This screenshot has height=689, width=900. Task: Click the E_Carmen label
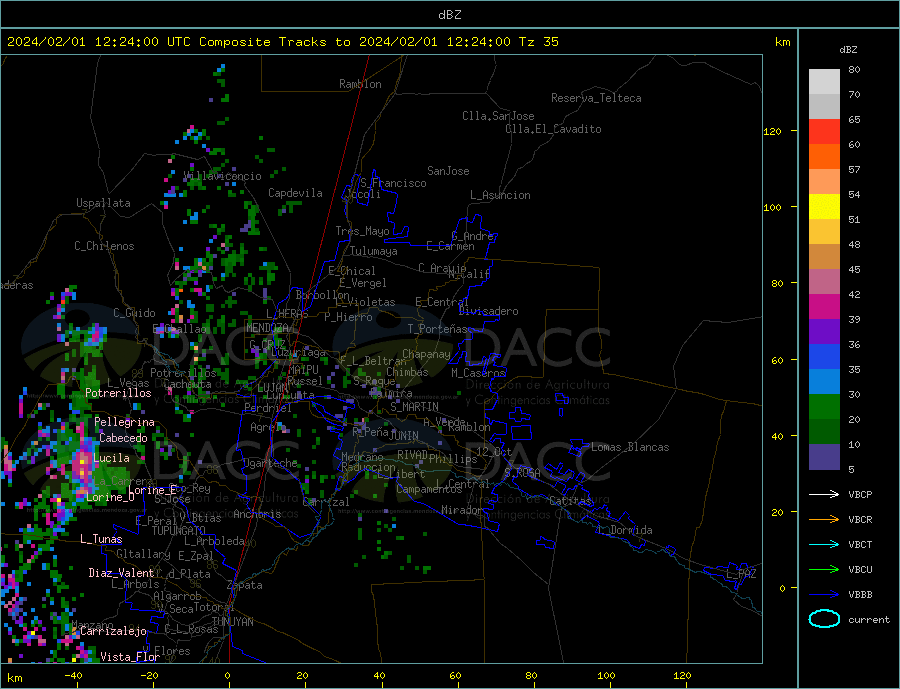pos(451,246)
